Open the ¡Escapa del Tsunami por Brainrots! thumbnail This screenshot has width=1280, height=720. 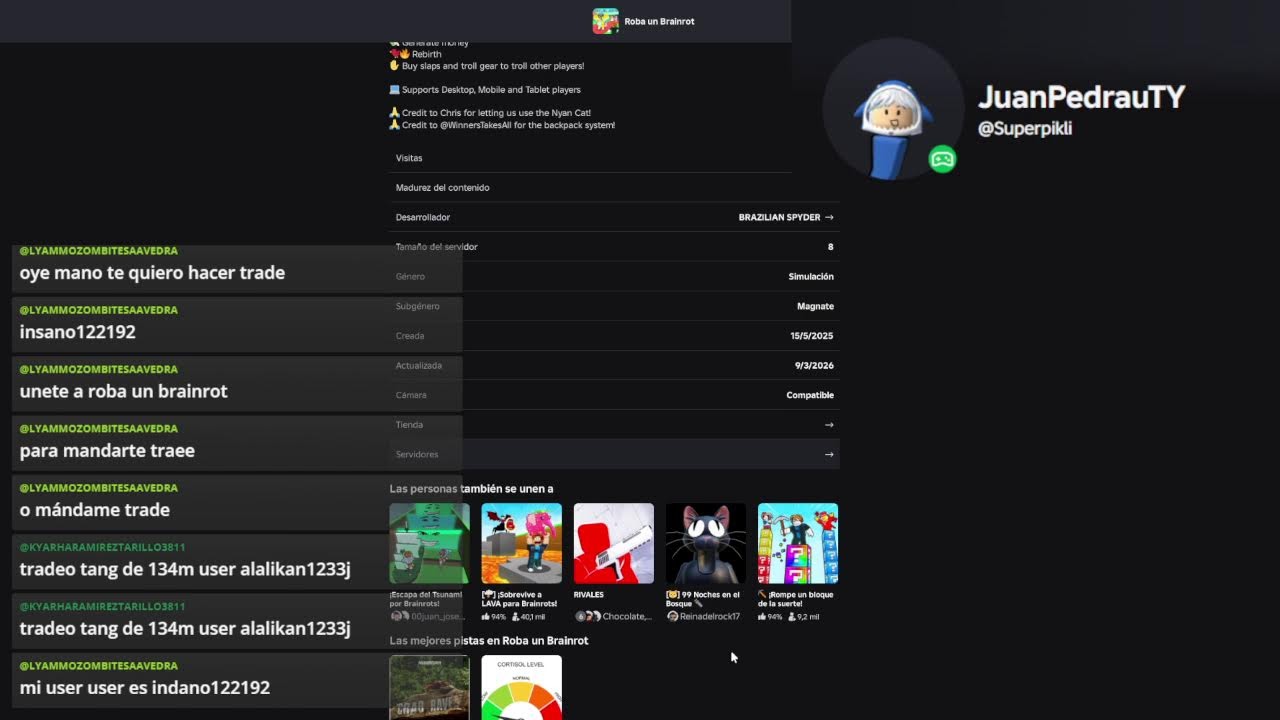click(429, 543)
